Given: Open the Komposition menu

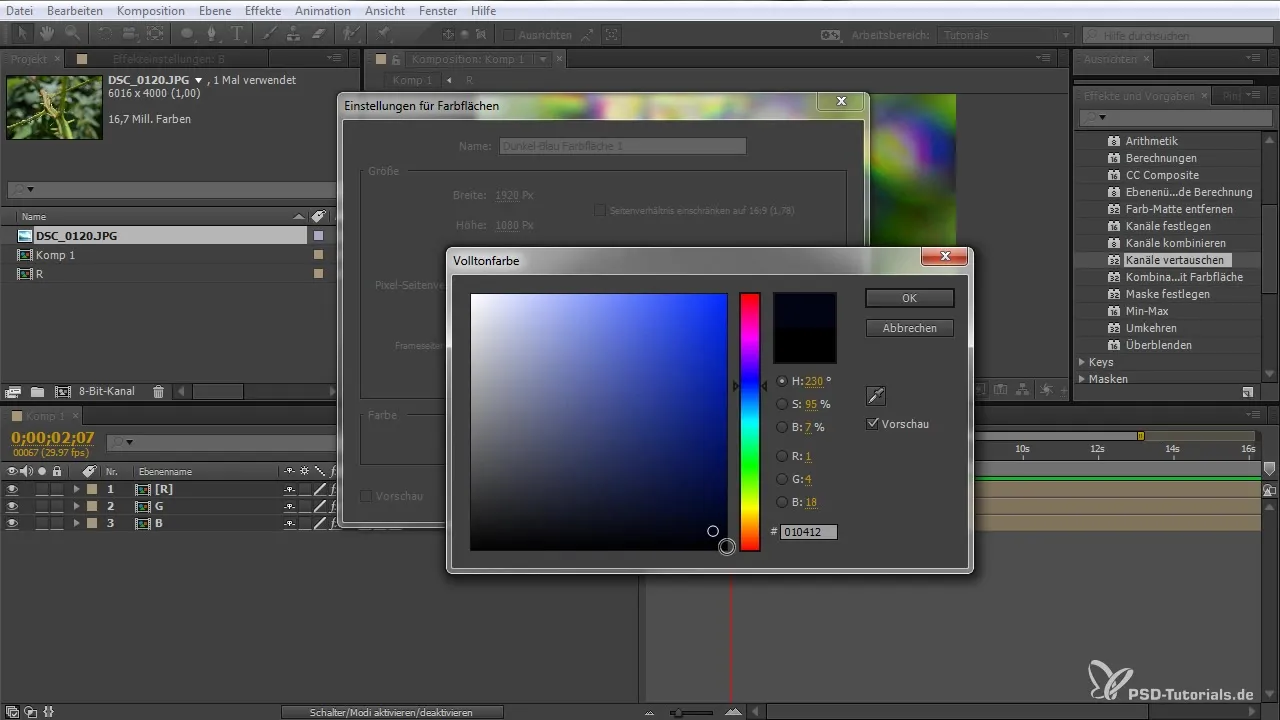Looking at the screenshot, I should tap(150, 11).
